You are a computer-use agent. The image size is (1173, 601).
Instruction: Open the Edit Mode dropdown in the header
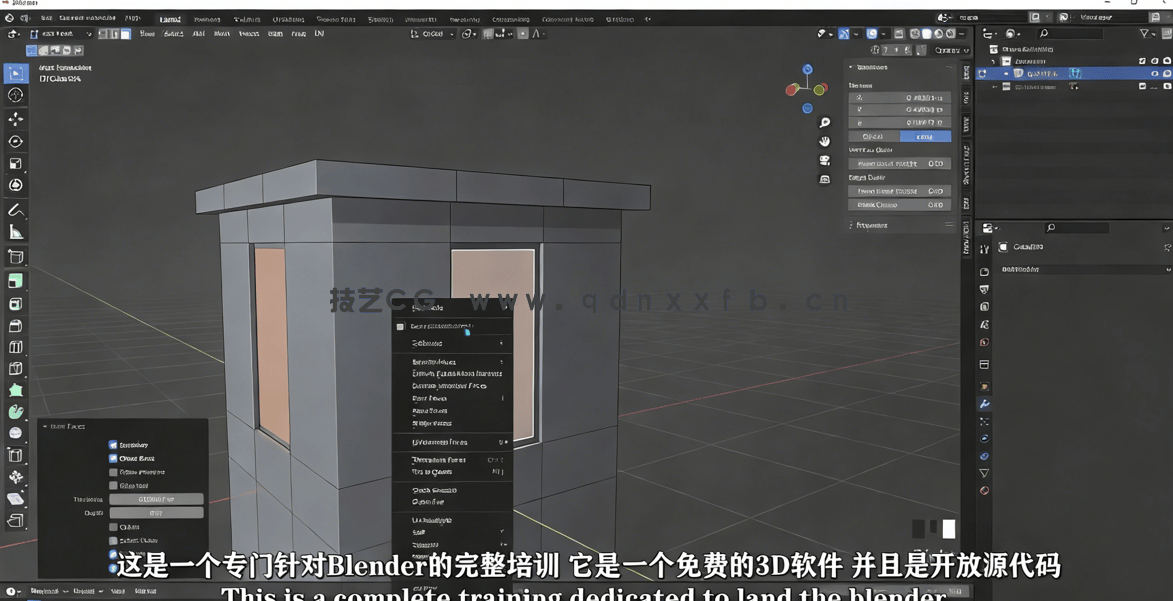click(60, 33)
